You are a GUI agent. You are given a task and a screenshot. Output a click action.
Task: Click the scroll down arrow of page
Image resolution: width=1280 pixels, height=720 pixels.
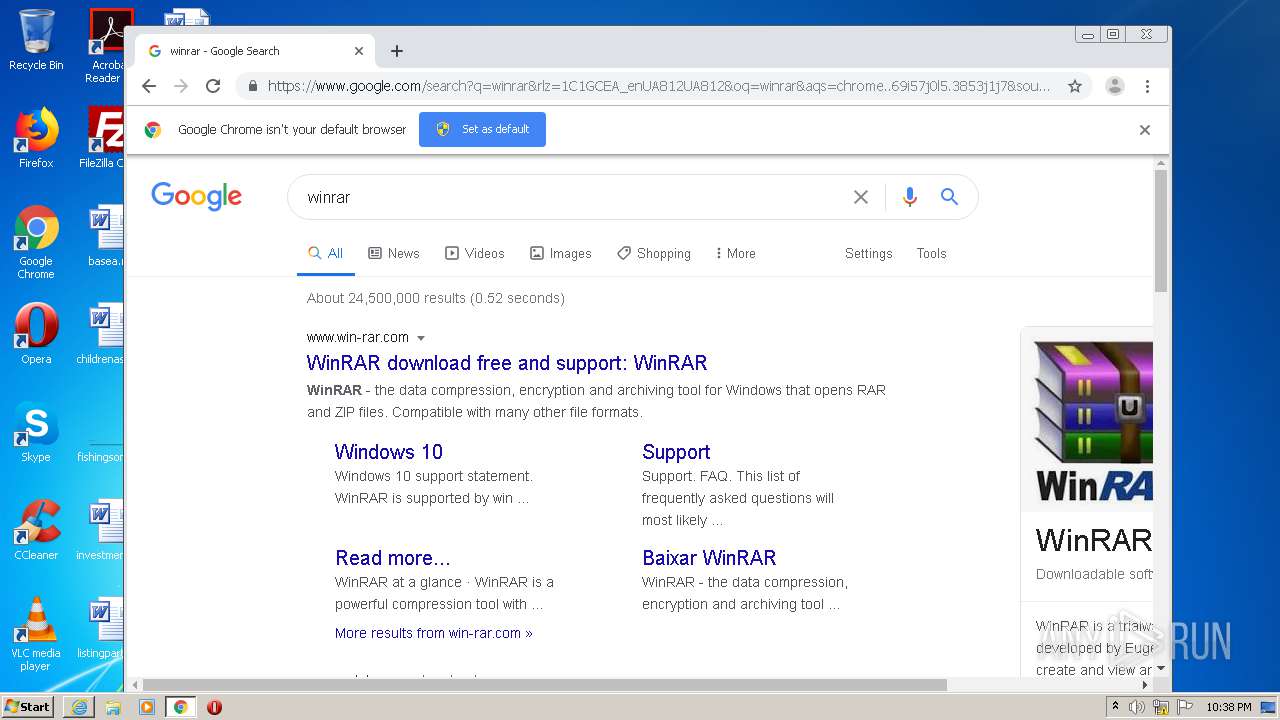coord(1161,669)
